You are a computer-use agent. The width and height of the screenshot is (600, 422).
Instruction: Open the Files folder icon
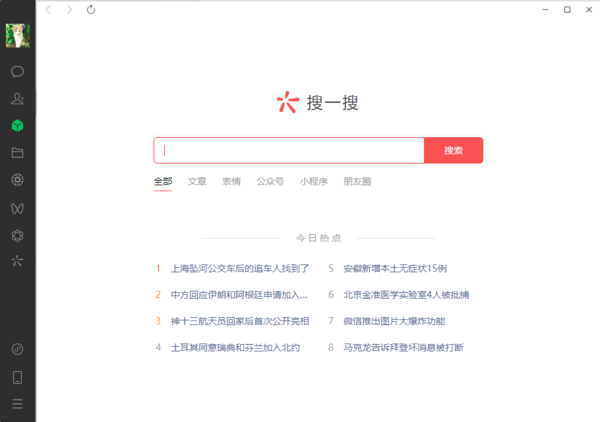pos(17,153)
